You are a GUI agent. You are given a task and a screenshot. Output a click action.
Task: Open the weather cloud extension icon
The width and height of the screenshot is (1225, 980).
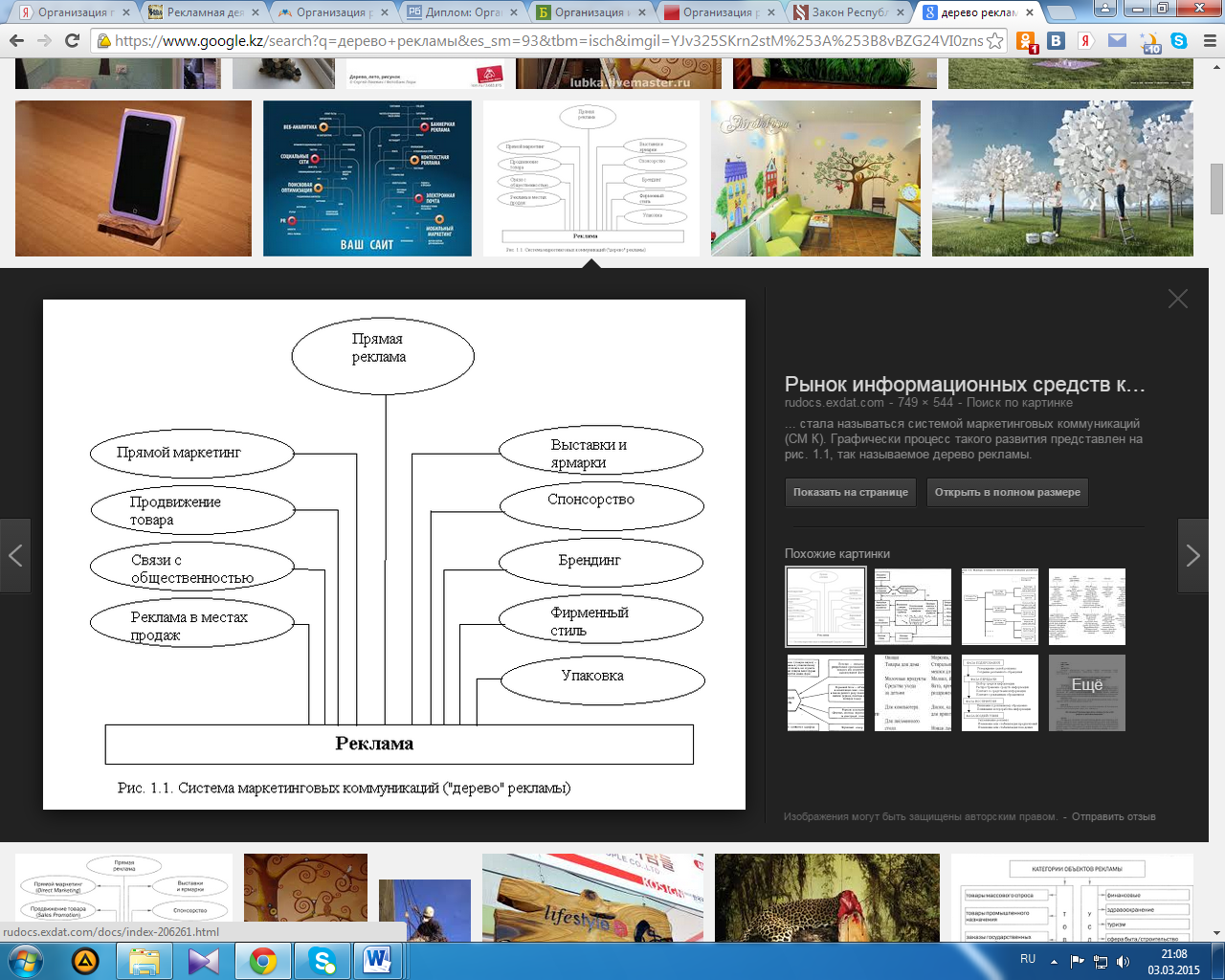[x=1148, y=41]
